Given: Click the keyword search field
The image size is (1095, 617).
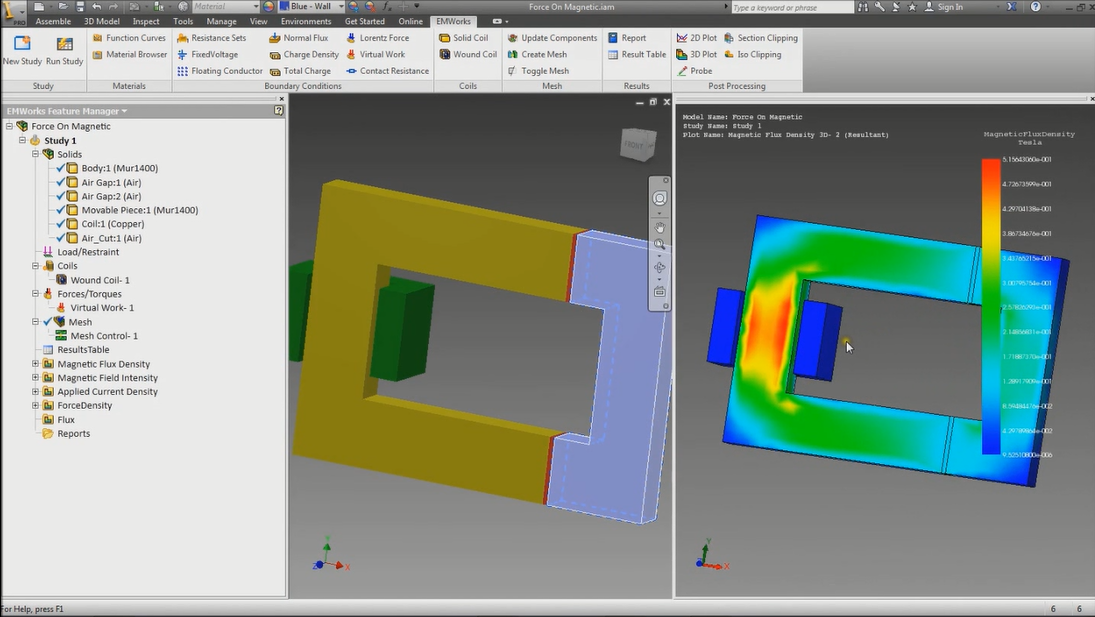Looking at the screenshot, I should point(792,7).
